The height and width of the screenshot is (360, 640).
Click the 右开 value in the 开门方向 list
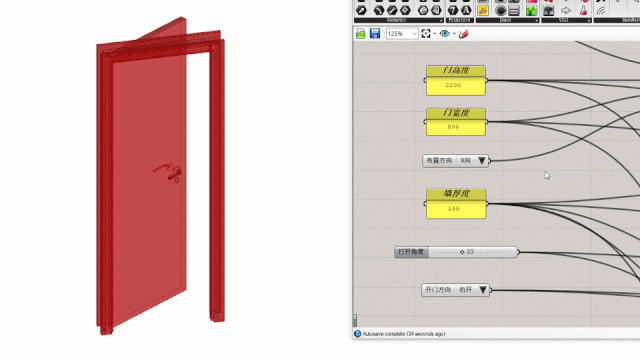[x=466, y=290]
